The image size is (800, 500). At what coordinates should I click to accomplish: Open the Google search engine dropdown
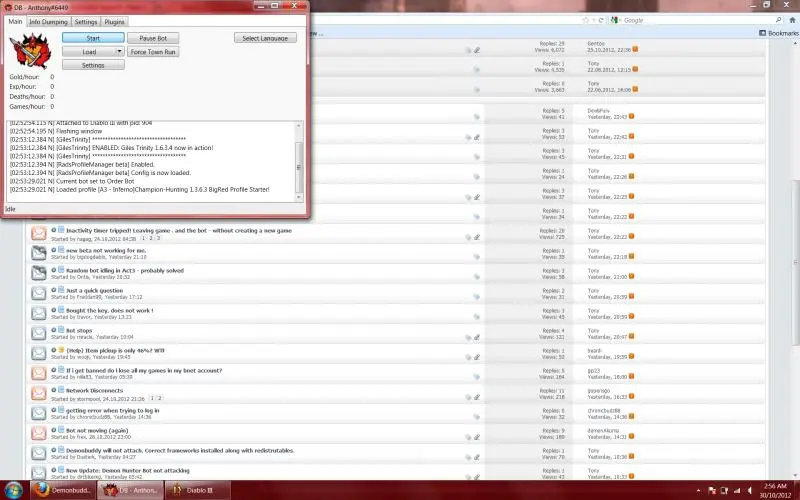(x=617, y=19)
